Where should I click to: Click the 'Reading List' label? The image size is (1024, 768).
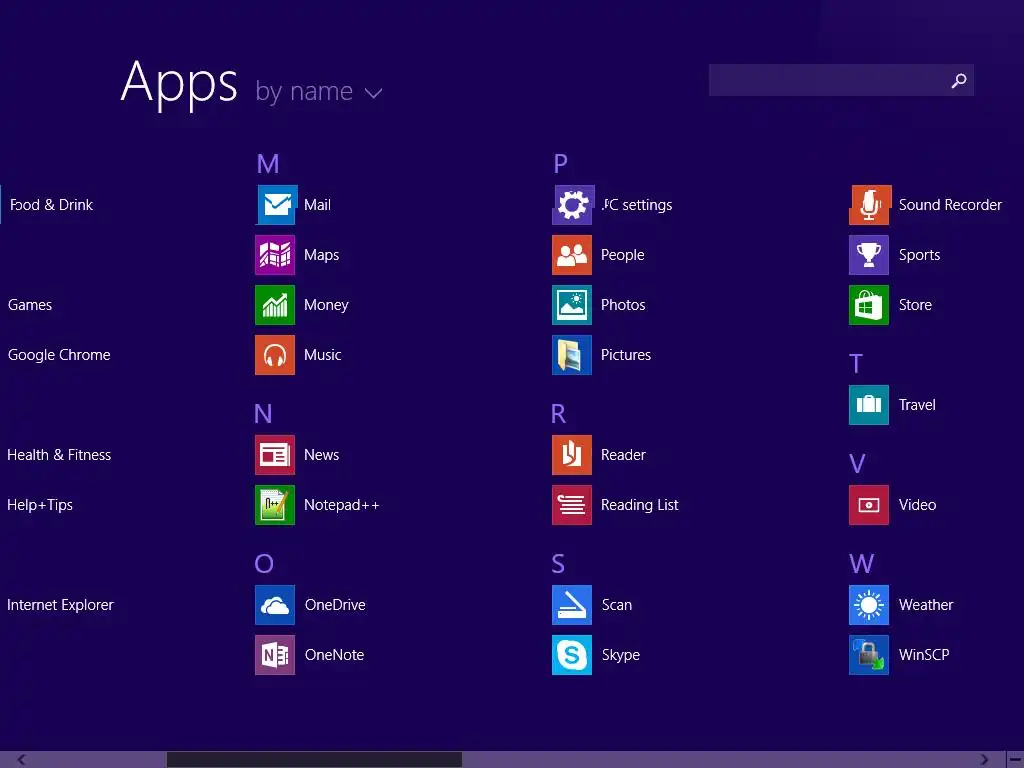[639, 505]
